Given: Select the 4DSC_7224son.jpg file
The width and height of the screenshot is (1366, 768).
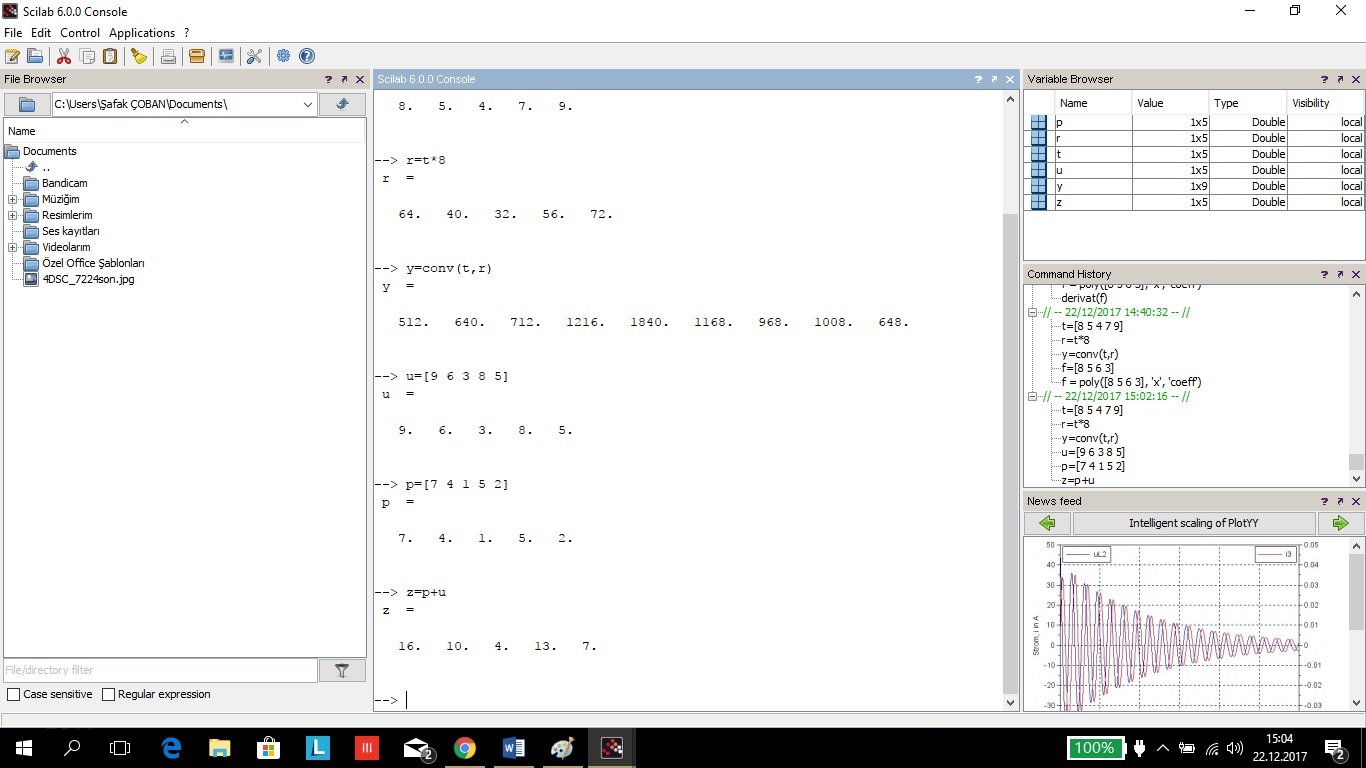Looking at the screenshot, I should click(88, 279).
